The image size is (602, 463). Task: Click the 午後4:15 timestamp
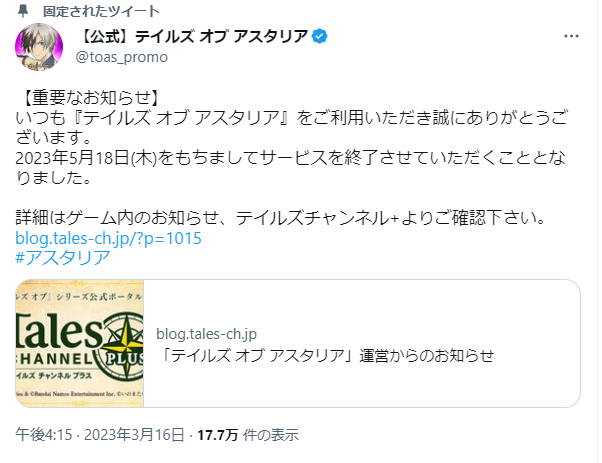(44, 435)
